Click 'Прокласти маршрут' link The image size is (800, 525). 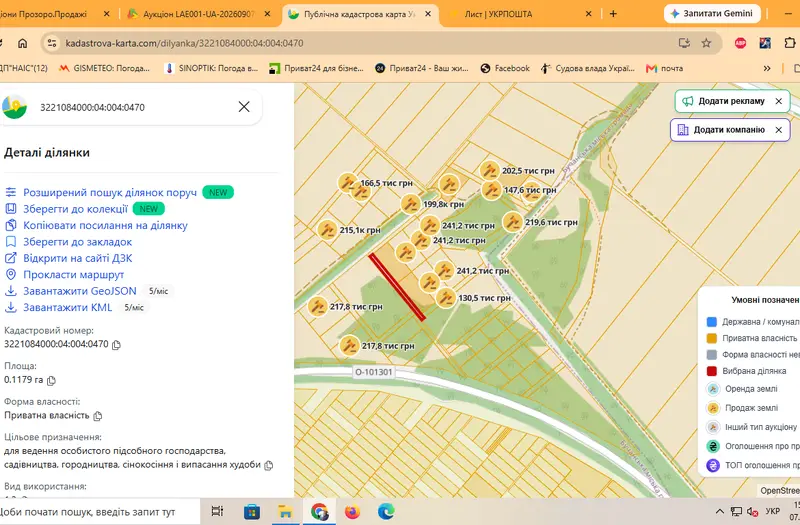[73, 274]
